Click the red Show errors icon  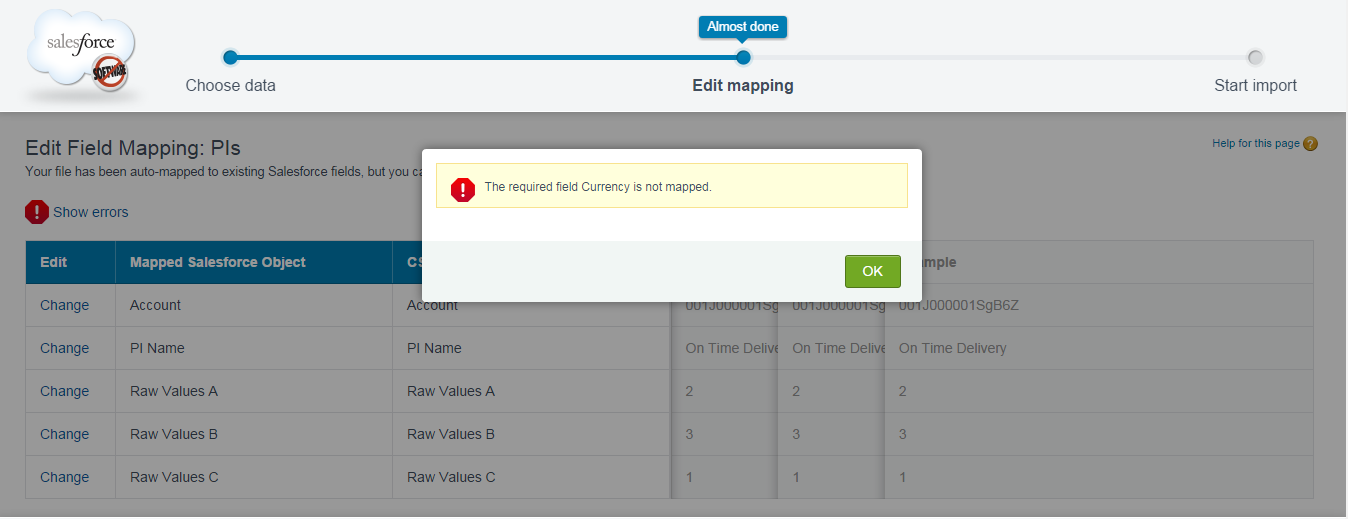(x=37, y=212)
